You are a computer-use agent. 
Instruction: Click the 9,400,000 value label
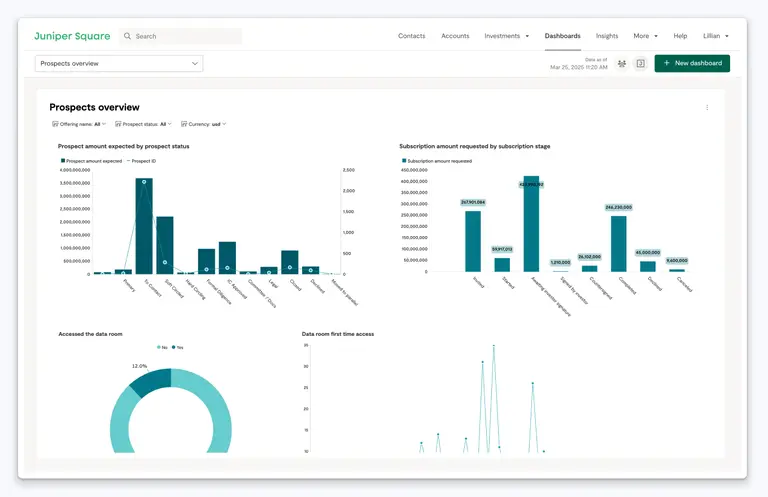[677, 260]
